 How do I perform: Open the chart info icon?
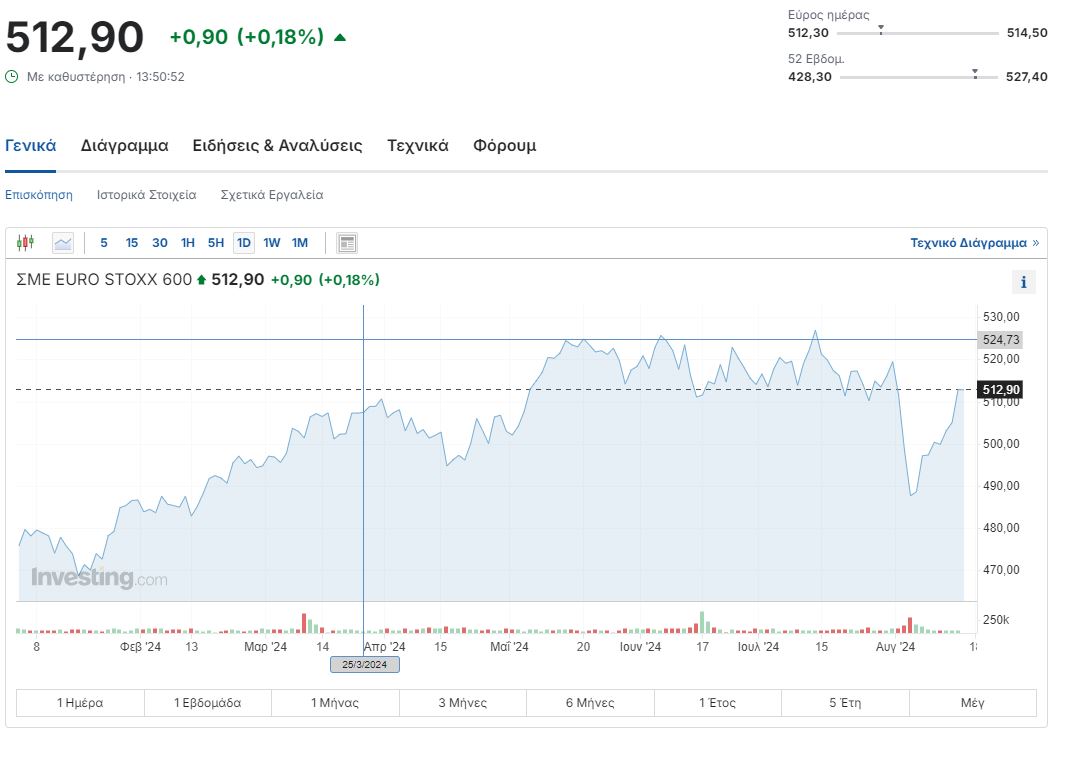(1023, 282)
